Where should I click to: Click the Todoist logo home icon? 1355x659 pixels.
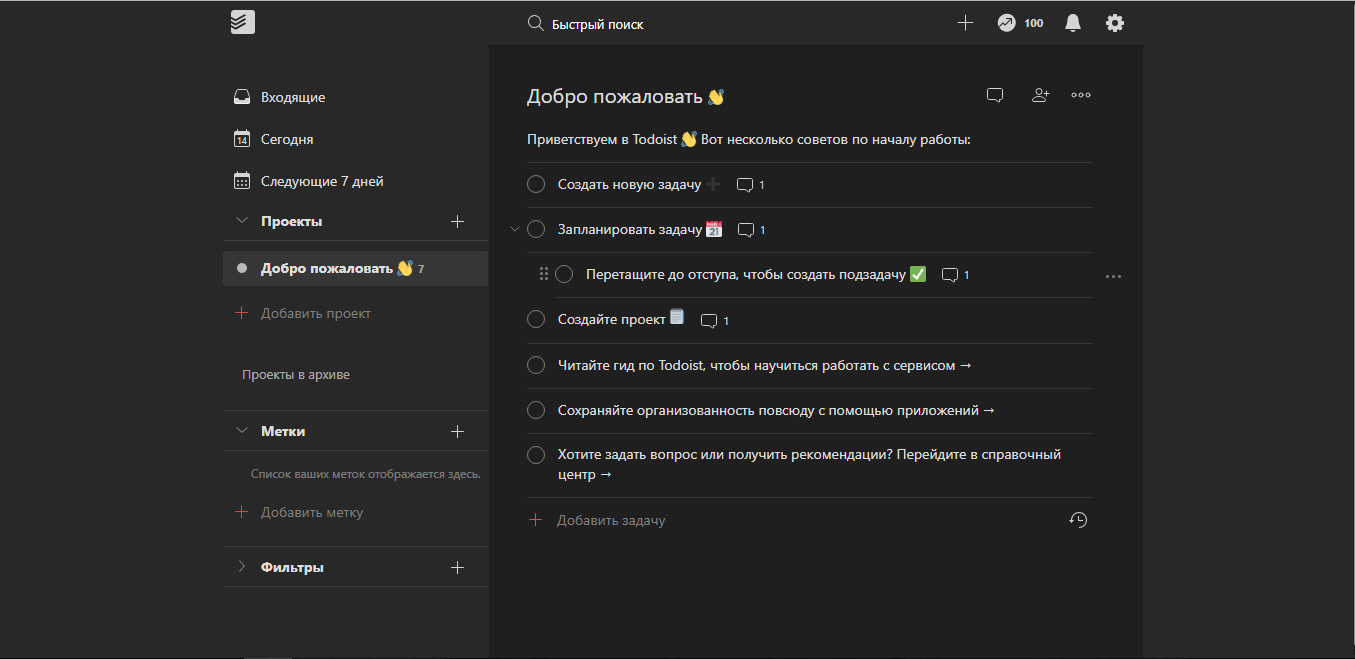click(x=242, y=22)
